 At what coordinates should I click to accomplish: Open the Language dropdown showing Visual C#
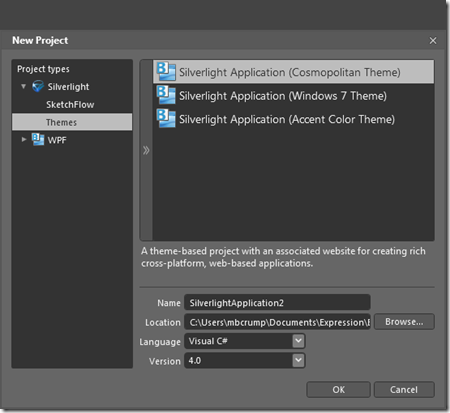tap(298, 341)
